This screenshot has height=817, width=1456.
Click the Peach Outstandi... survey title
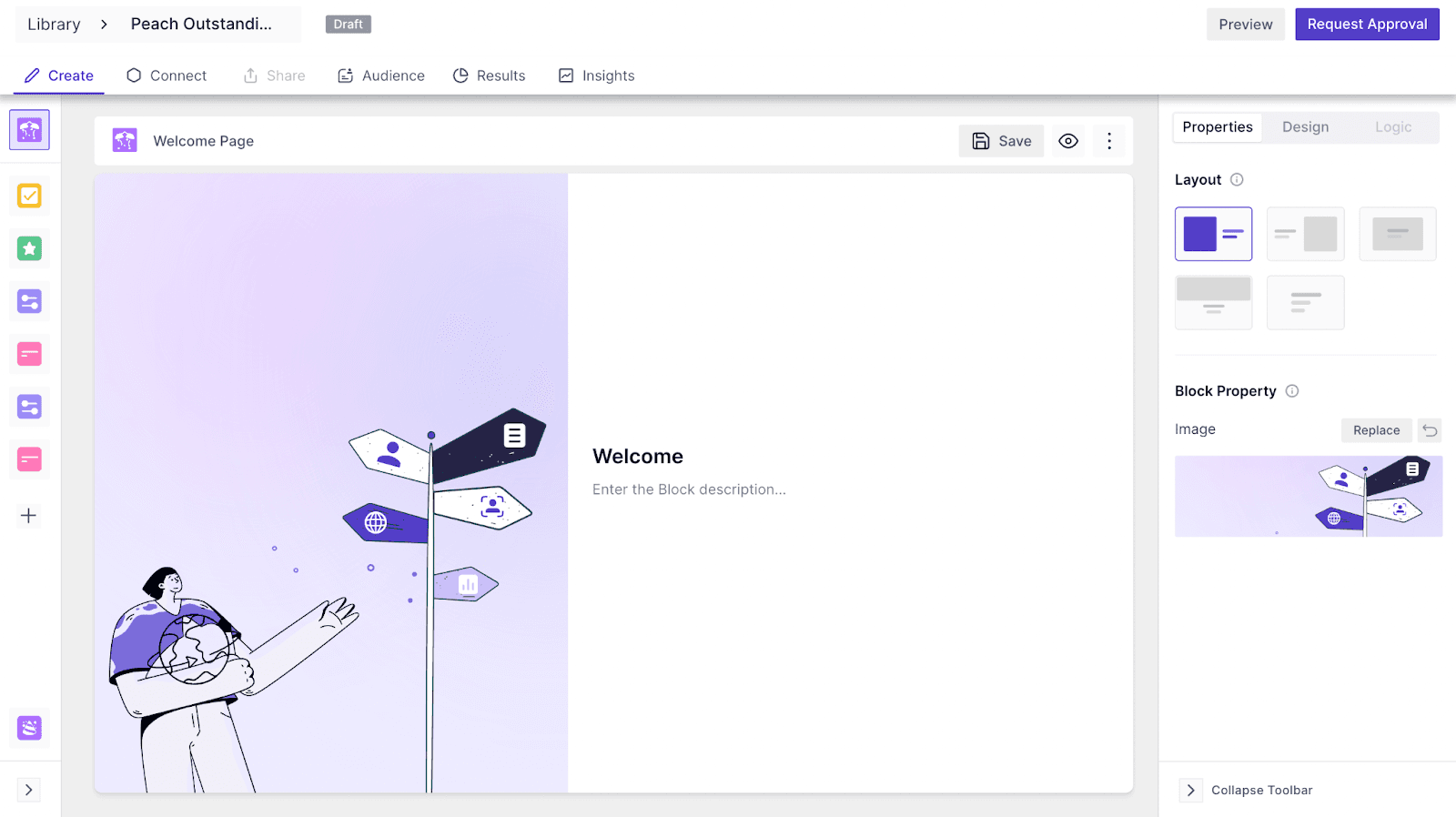pos(201,25)
